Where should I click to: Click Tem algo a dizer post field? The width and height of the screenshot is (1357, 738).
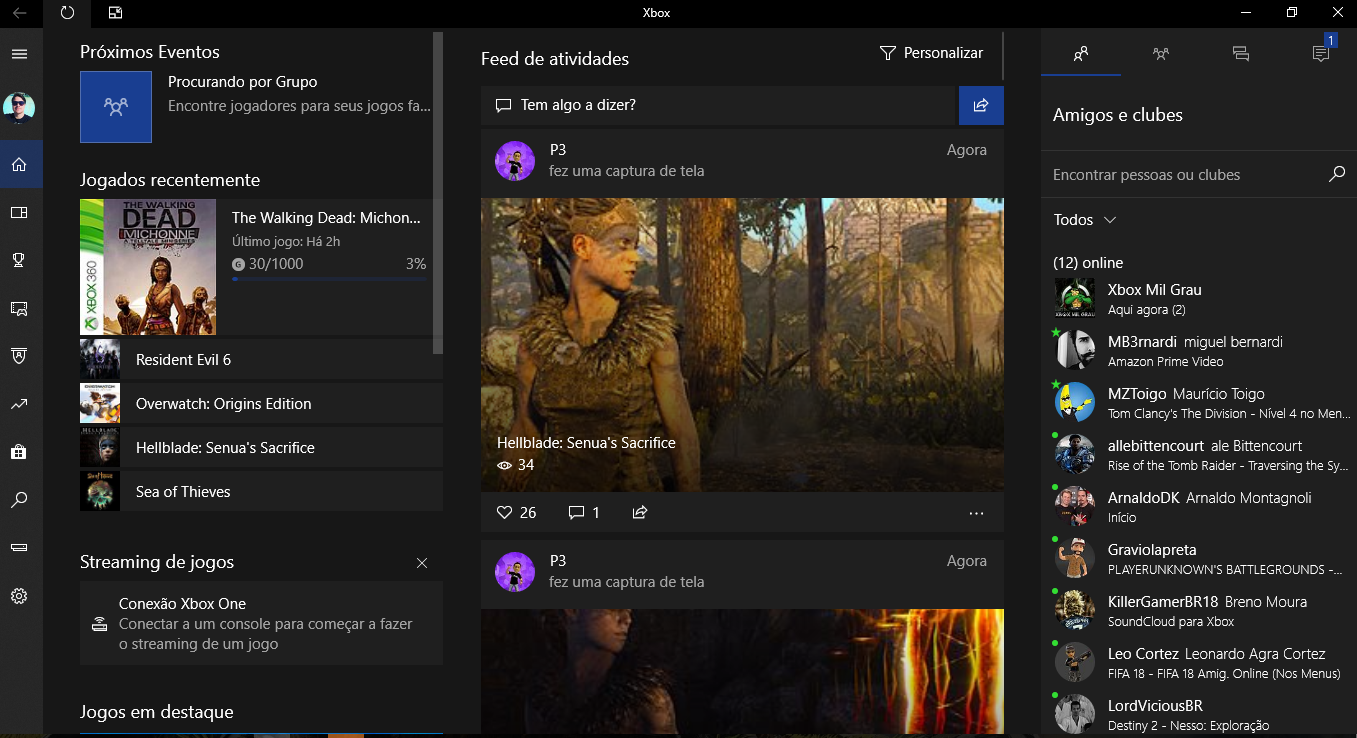718,105
